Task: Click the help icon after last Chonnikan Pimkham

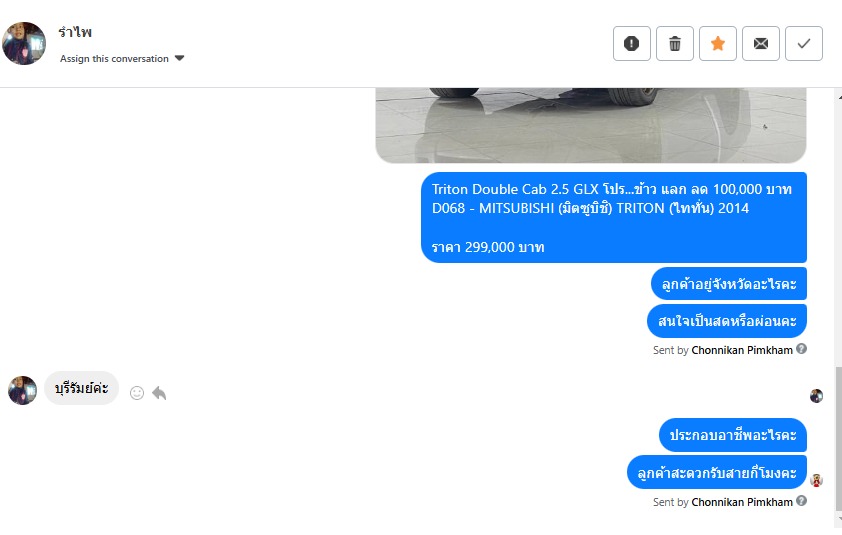Action: tap(801, 501)
